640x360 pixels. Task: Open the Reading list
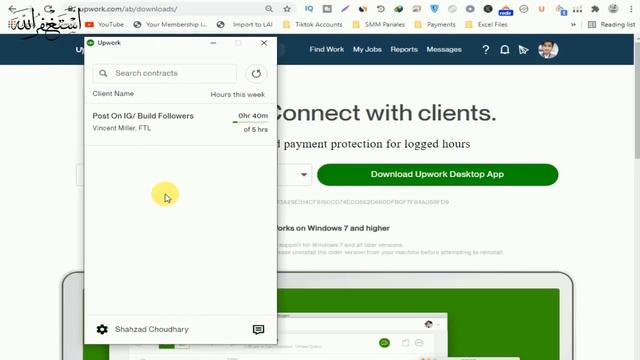611,24
